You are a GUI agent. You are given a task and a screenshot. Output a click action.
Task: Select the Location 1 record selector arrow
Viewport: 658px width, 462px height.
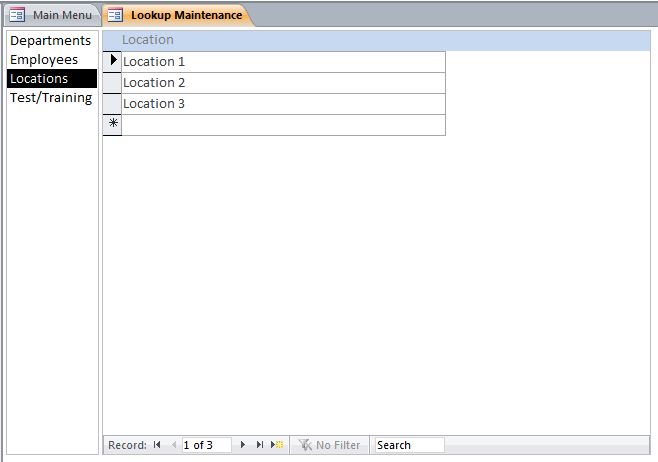point(112,61)
